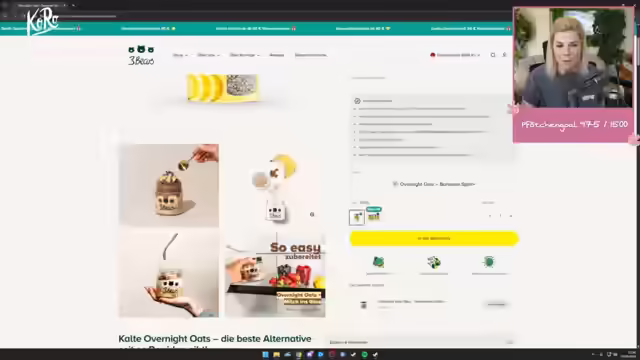The width and height of the screenshot is (640, 360).
Task: Click the 3Bears logo
Action: click(x=141, y=56)
